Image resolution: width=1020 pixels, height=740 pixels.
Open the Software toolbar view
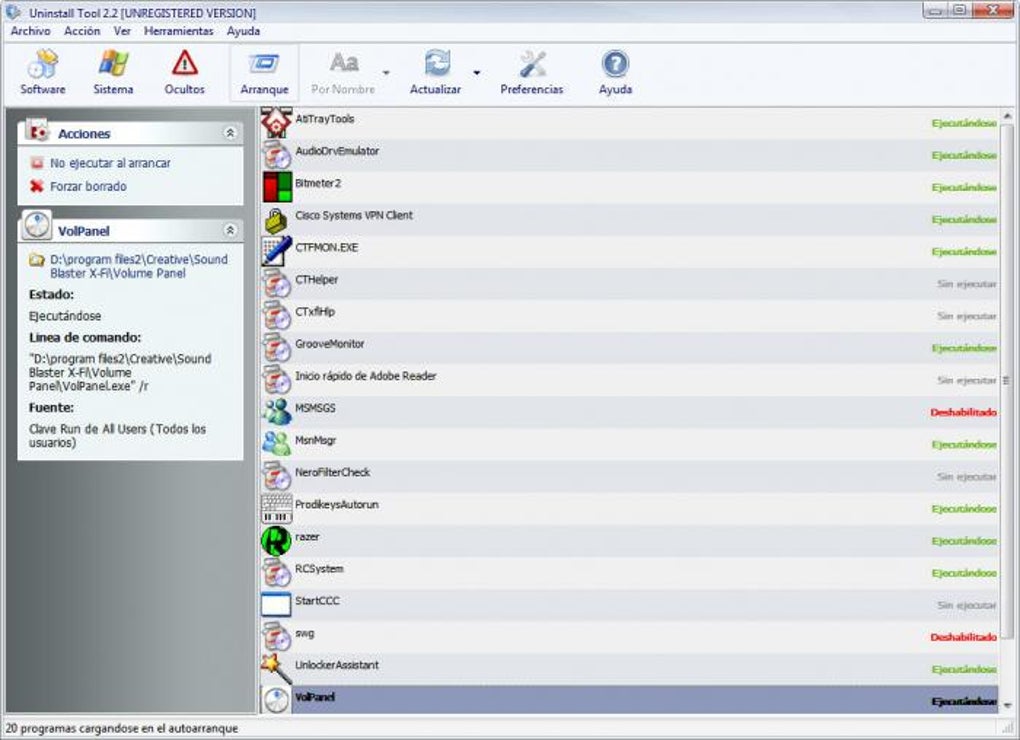tap(42, 73)
